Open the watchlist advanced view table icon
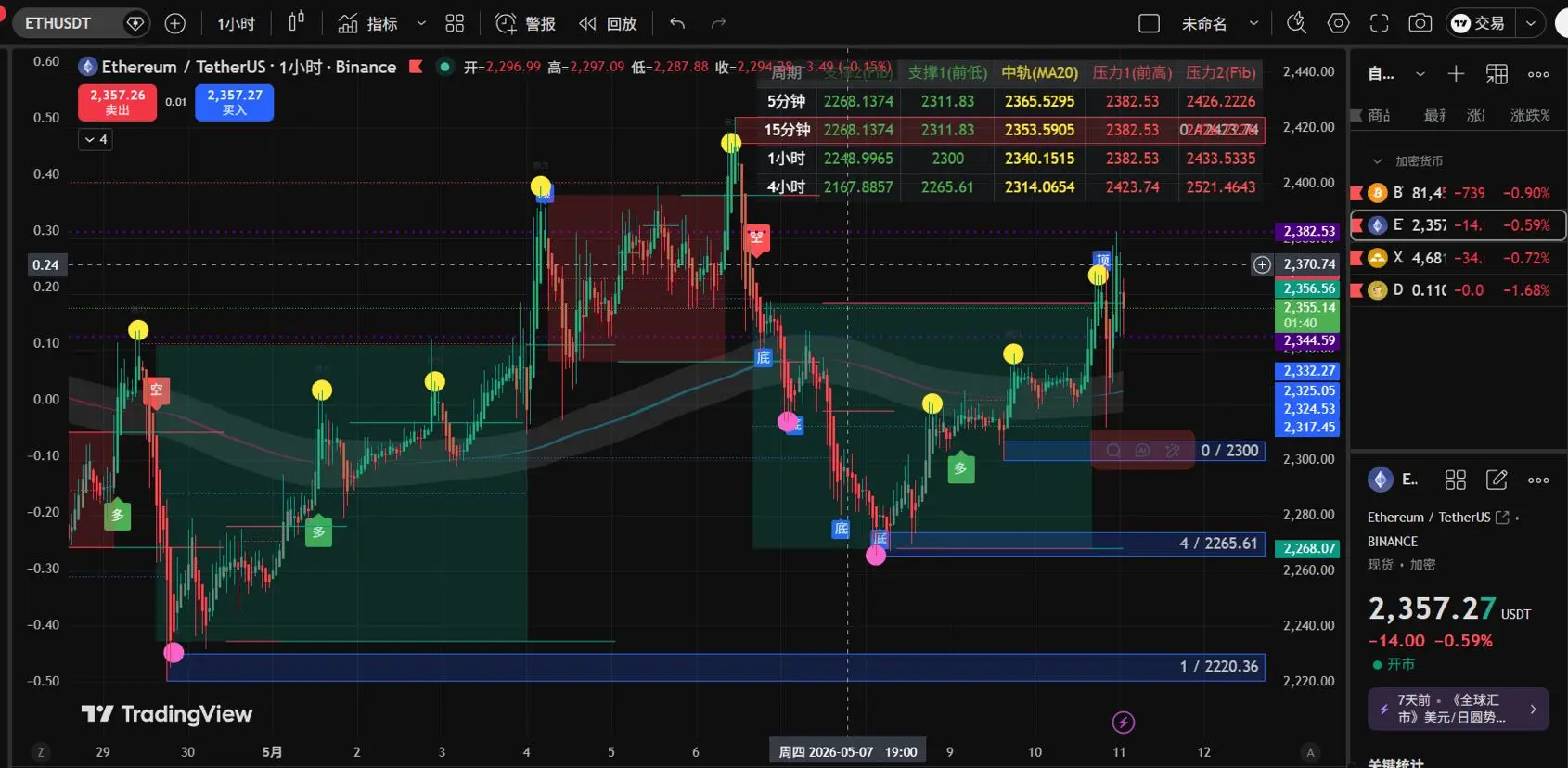Image resolution: width=1568 pixels, height=768 pixels. pos(1497,74)
